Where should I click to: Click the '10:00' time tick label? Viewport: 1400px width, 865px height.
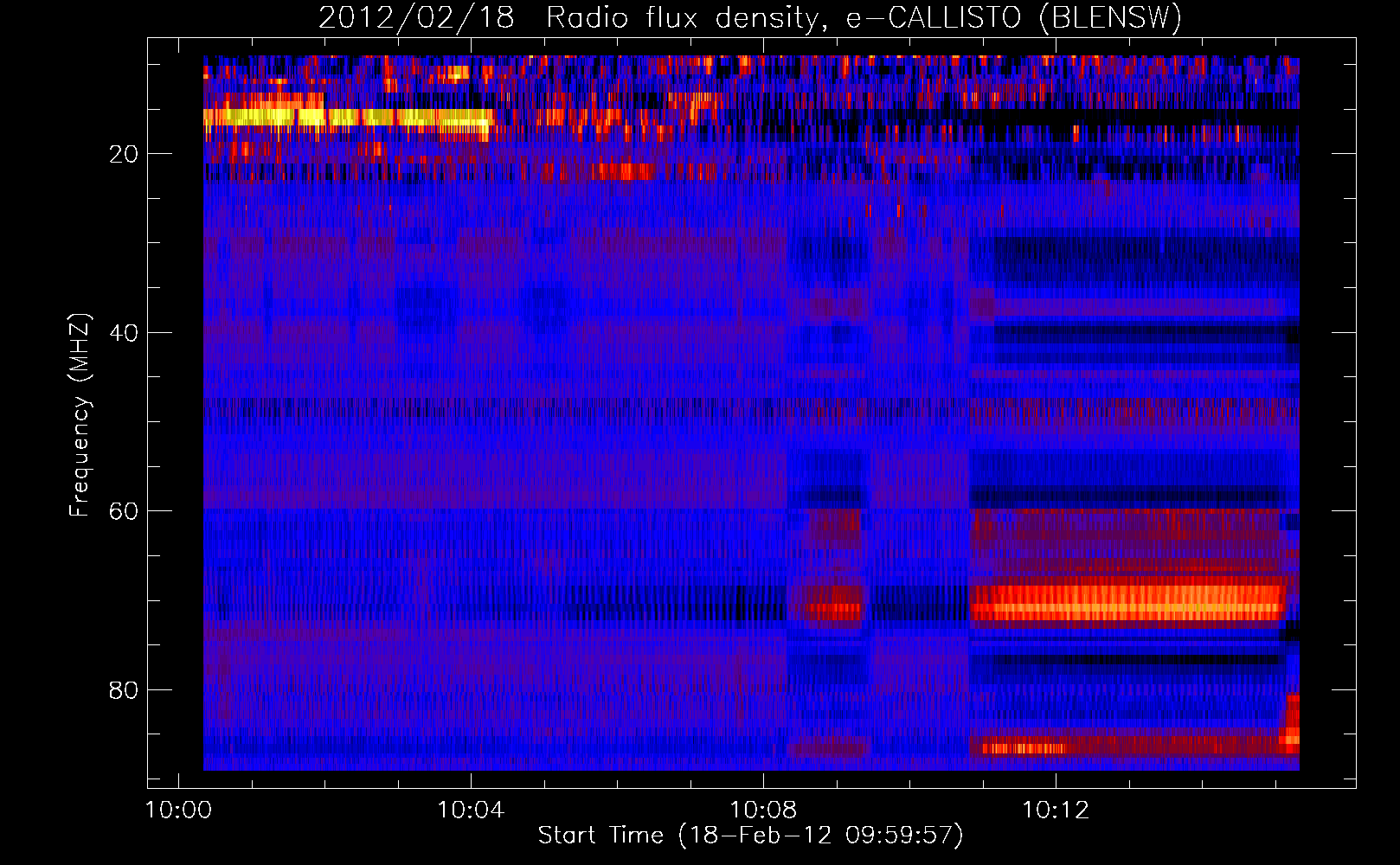click(x=178, y=811)
